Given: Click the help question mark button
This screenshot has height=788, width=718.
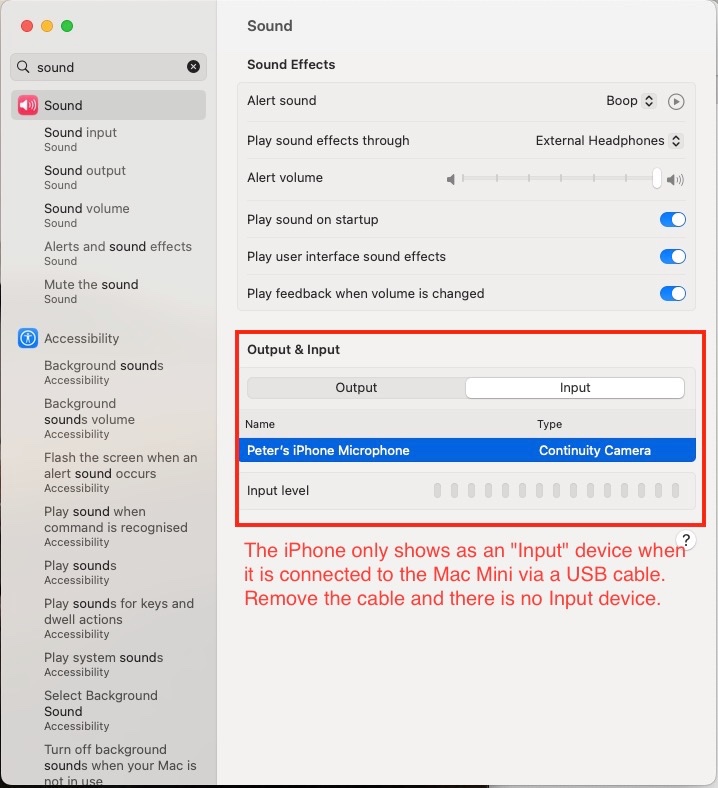Looking at the screenshot, I should point(686,540).
